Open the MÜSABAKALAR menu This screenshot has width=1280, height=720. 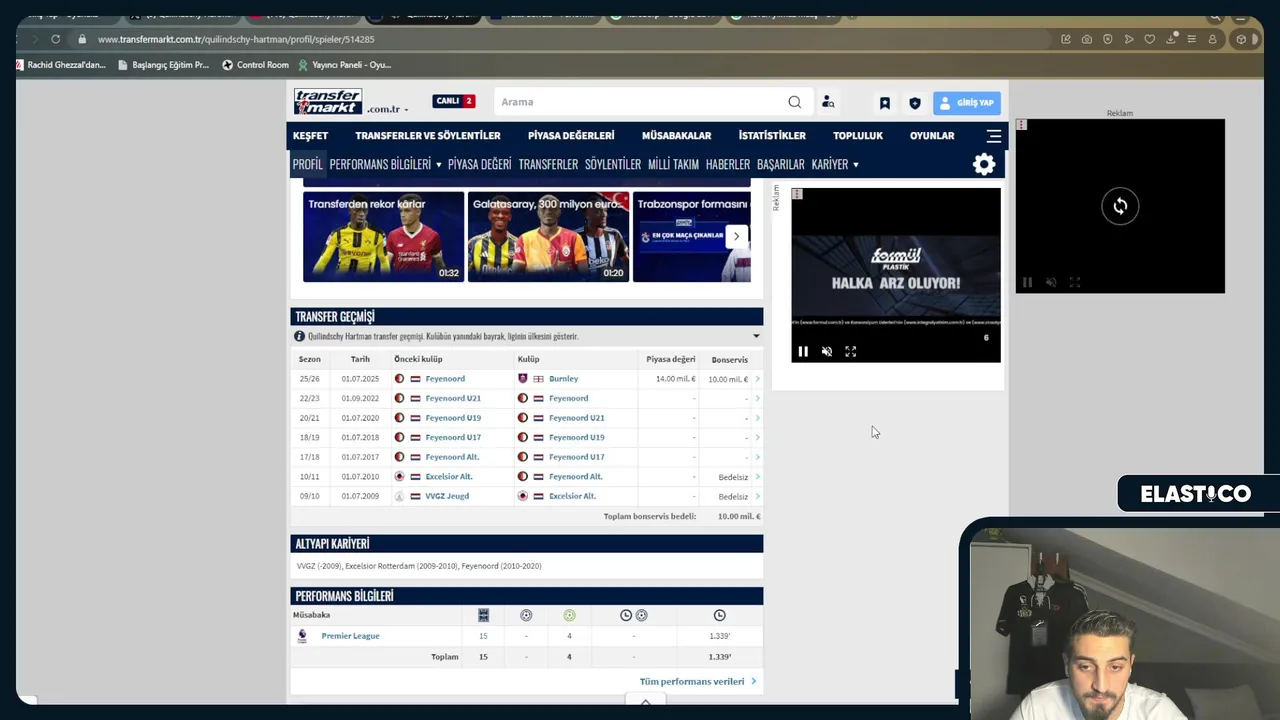tap(676, 136)
